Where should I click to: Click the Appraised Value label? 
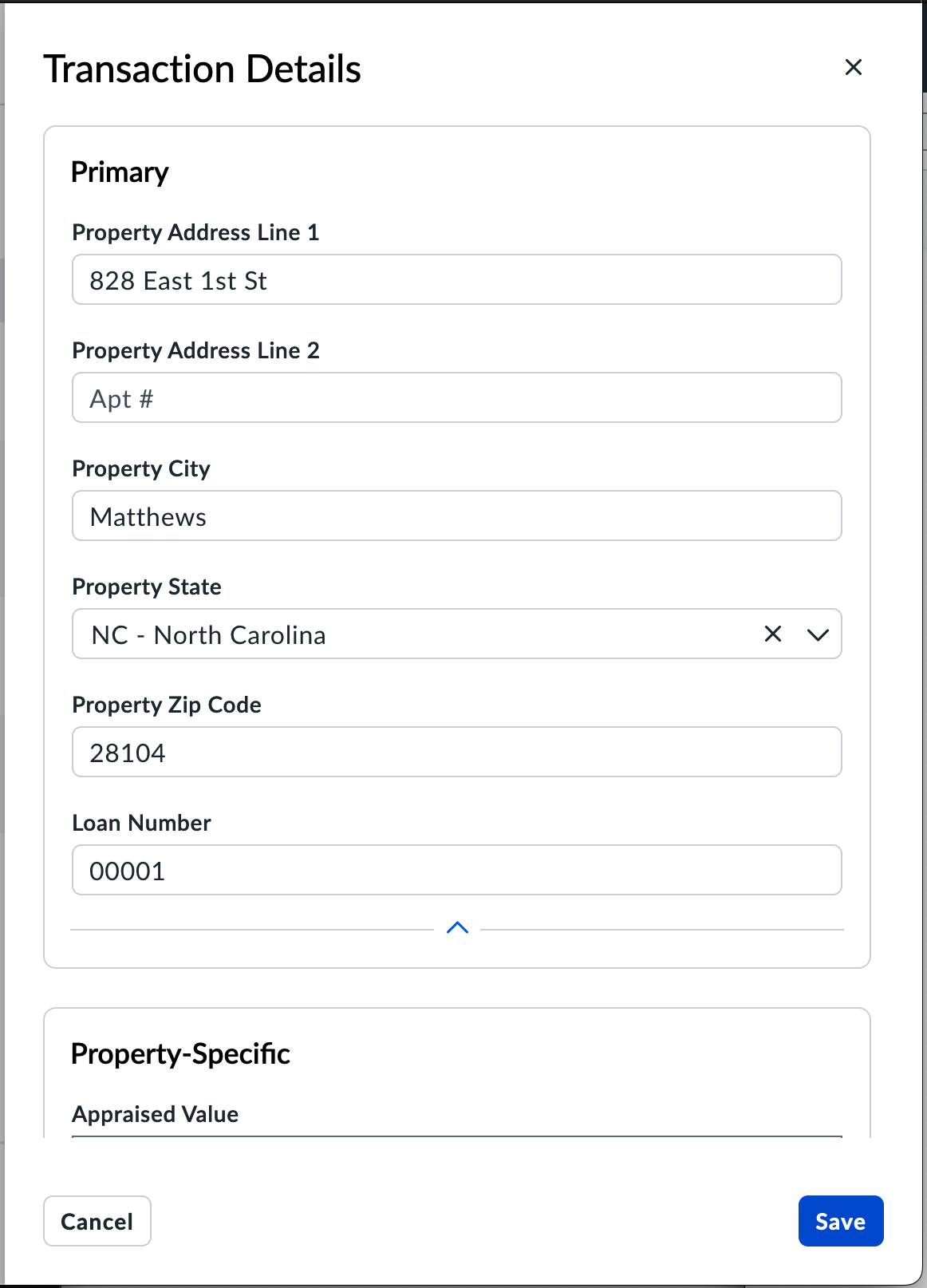156,1114
